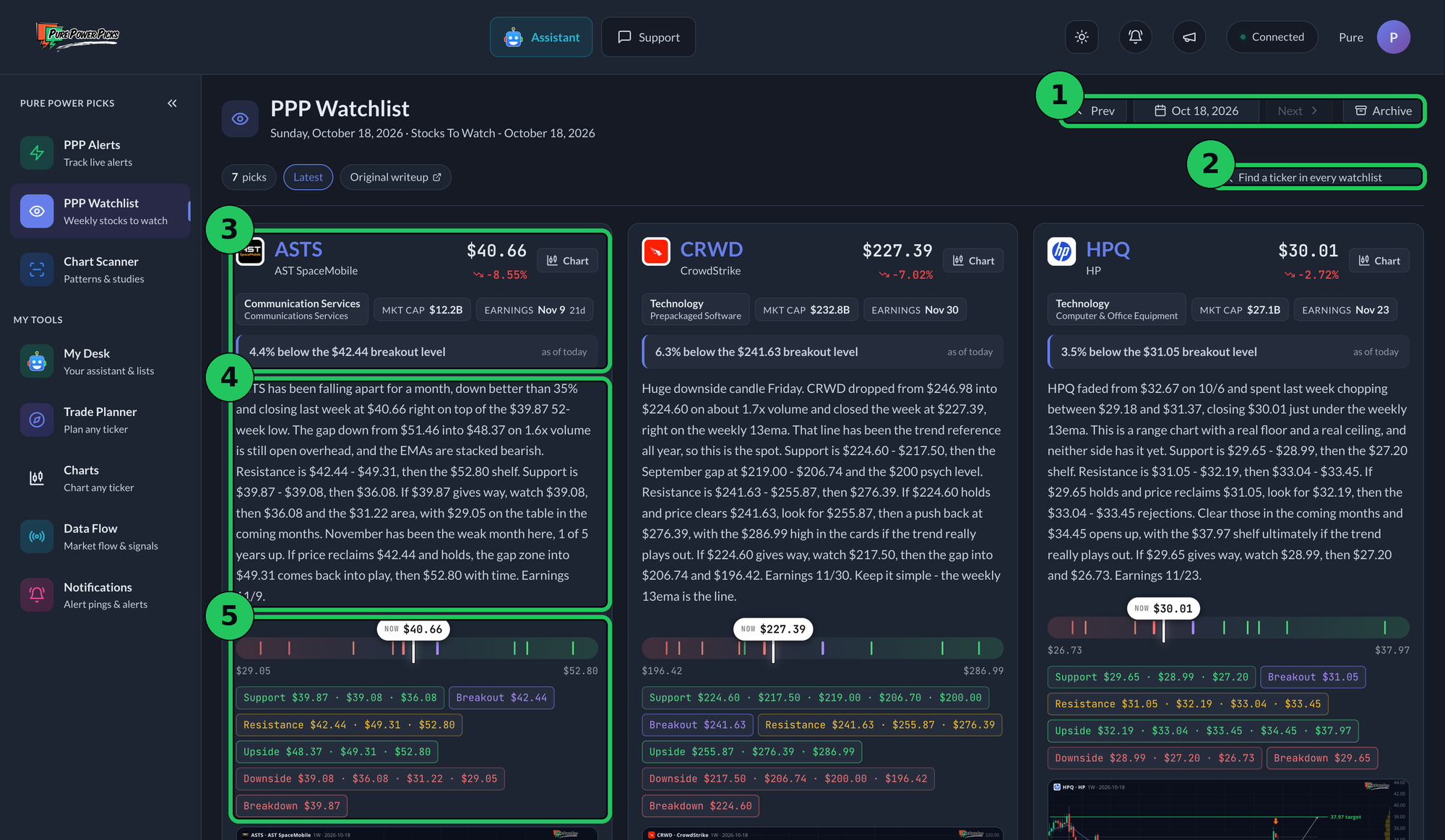Screen dimensions: 1445x840
Task: Click the Notifications bell sidebar icon
Action: (37, 595)
